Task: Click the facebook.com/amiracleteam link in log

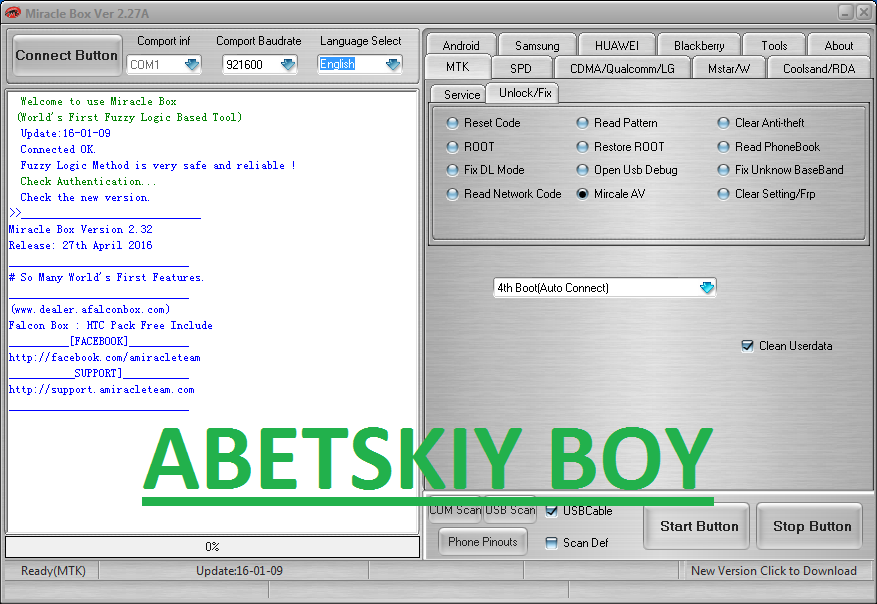Action: (x=105, y=357)
